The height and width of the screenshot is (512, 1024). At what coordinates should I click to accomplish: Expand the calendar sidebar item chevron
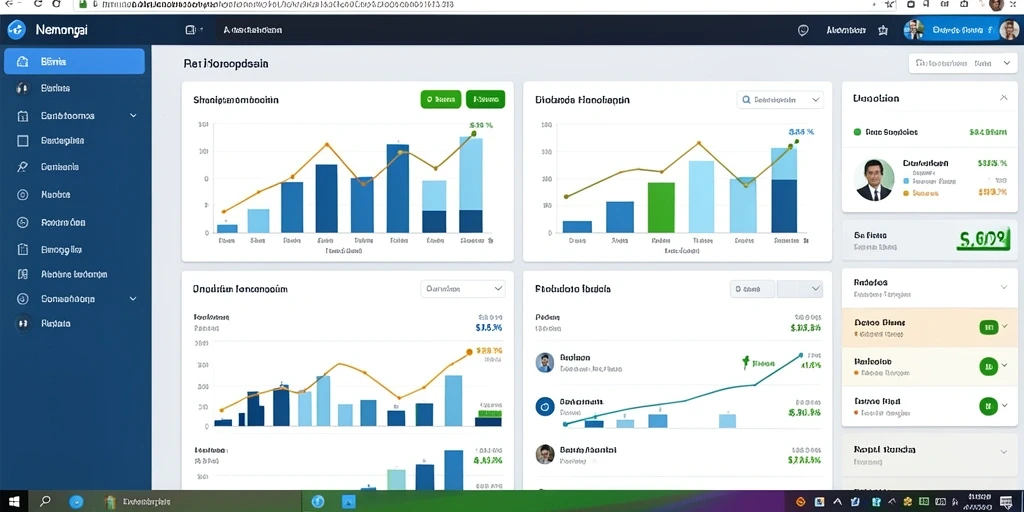pos(133,116)
